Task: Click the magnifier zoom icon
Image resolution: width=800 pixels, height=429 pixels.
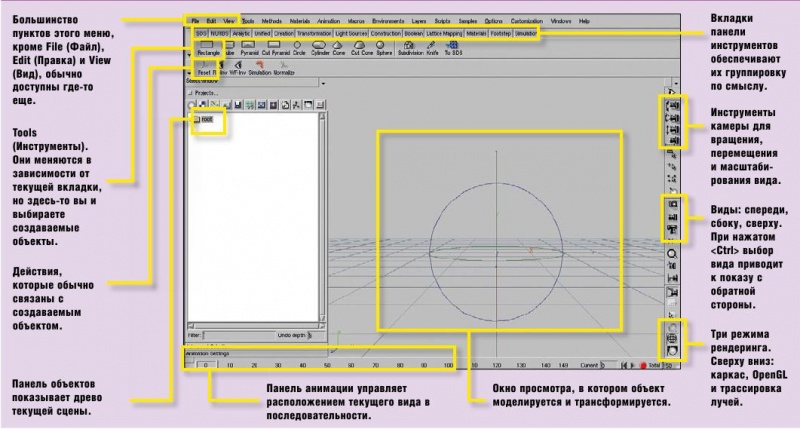Action: point(672,254)
